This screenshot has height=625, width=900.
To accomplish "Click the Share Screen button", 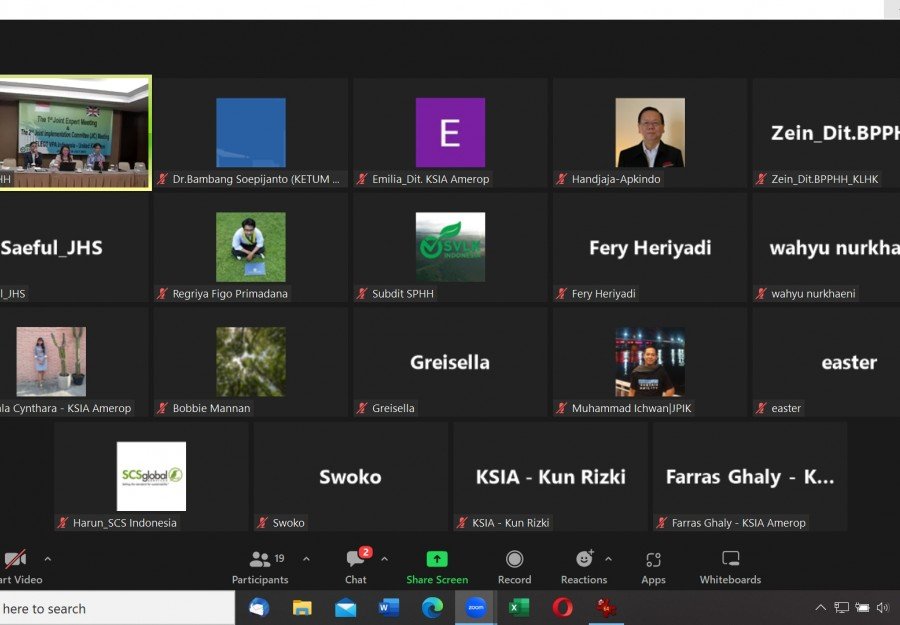I will click(437, 566).
